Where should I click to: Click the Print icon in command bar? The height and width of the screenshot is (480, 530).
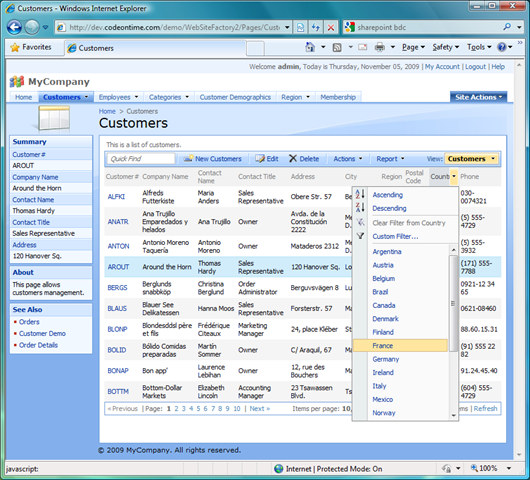pos(380,47)
